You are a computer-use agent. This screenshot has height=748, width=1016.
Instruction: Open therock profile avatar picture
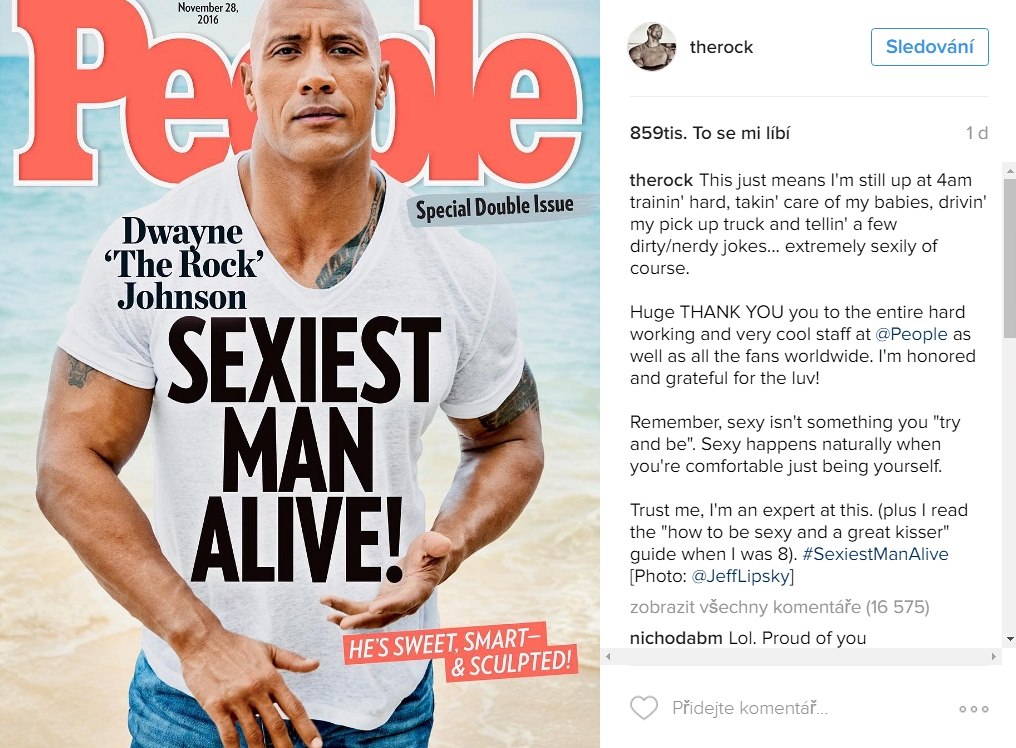652,47
